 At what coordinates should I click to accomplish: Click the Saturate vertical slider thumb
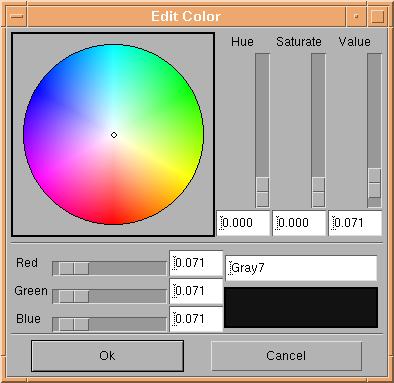click(318, 192)
